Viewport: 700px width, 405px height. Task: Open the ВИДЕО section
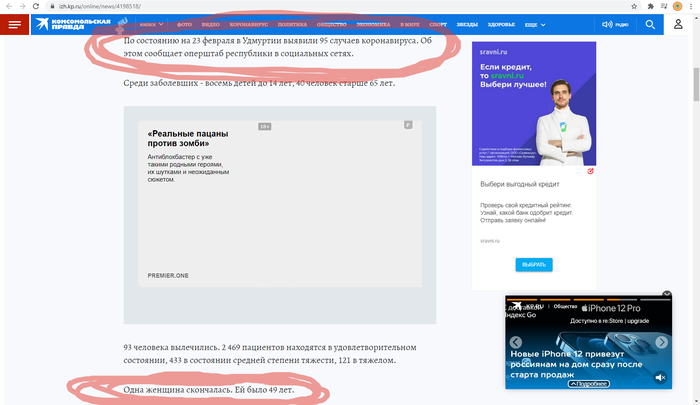210,25
